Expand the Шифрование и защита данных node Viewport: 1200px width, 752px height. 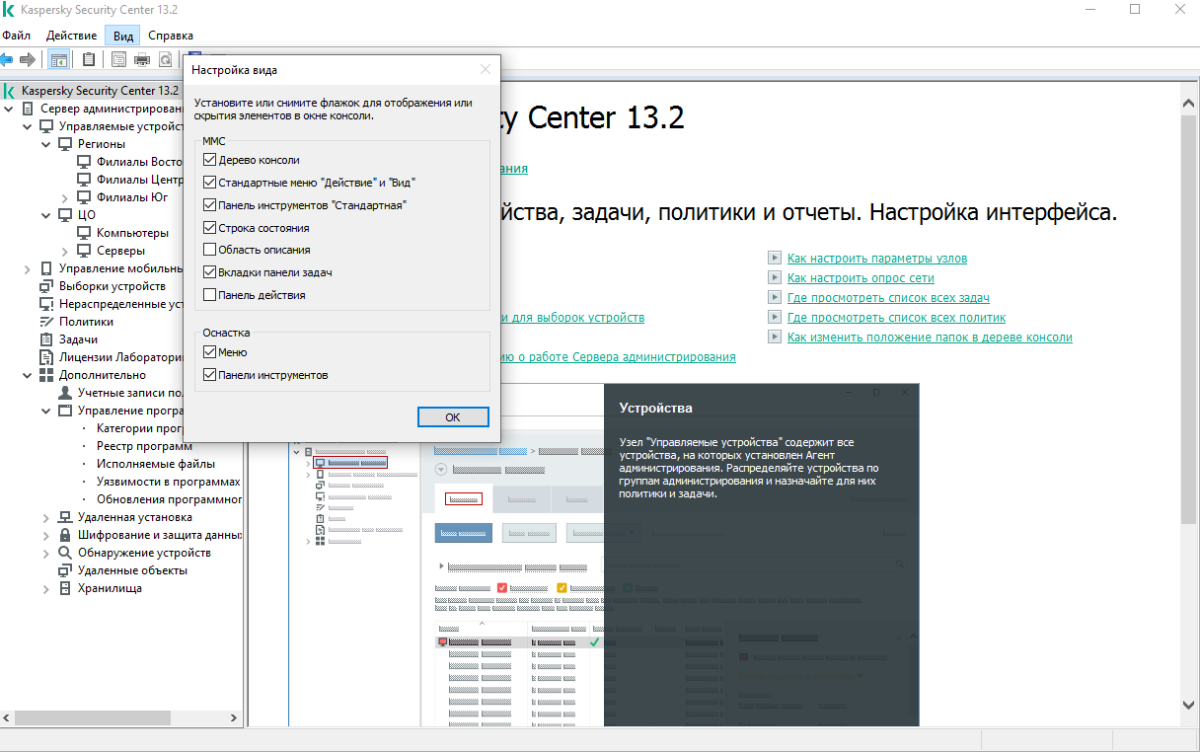(x=46, y=535)
